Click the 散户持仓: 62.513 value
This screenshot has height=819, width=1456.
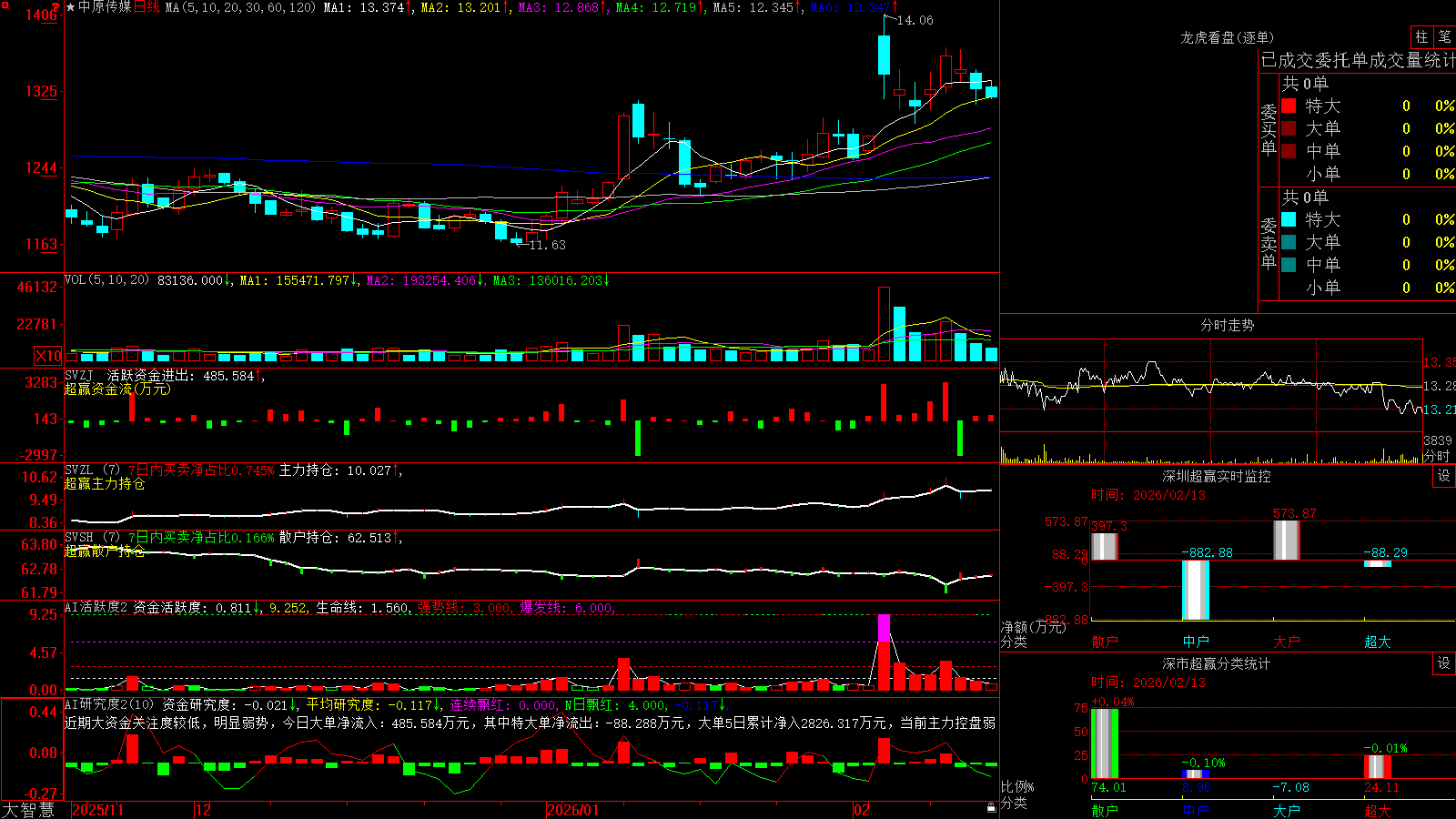click(335, 538)
